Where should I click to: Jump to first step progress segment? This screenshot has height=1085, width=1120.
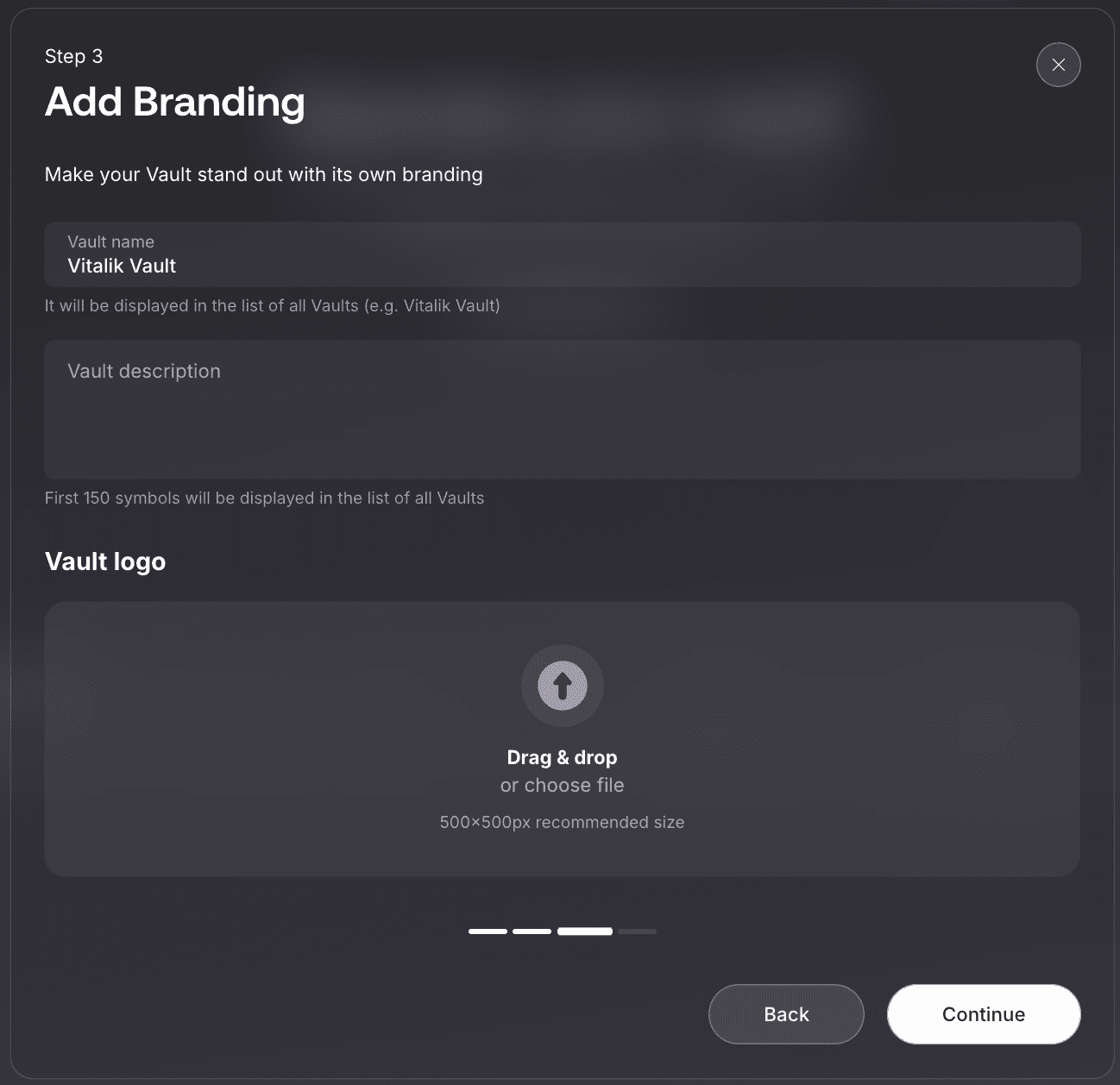point(488,931)
